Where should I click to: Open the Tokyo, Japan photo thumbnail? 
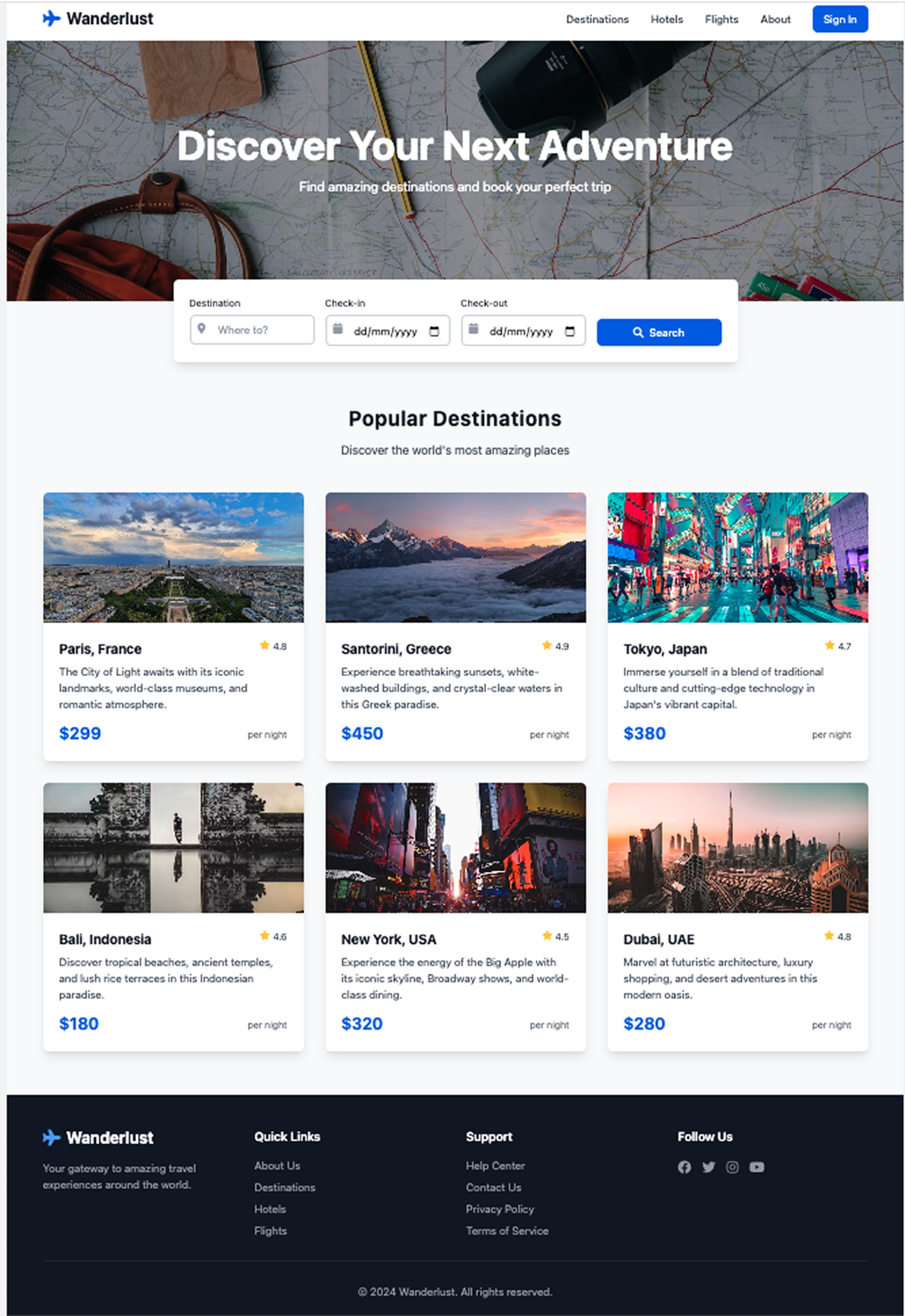coord(737,557)
